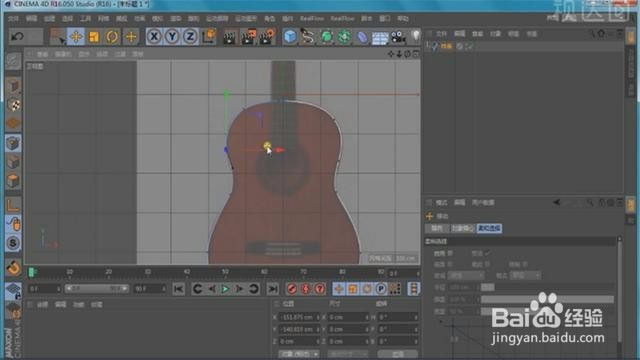
Task: Click the green Array generator icon
Action: [x=344, y=37]
